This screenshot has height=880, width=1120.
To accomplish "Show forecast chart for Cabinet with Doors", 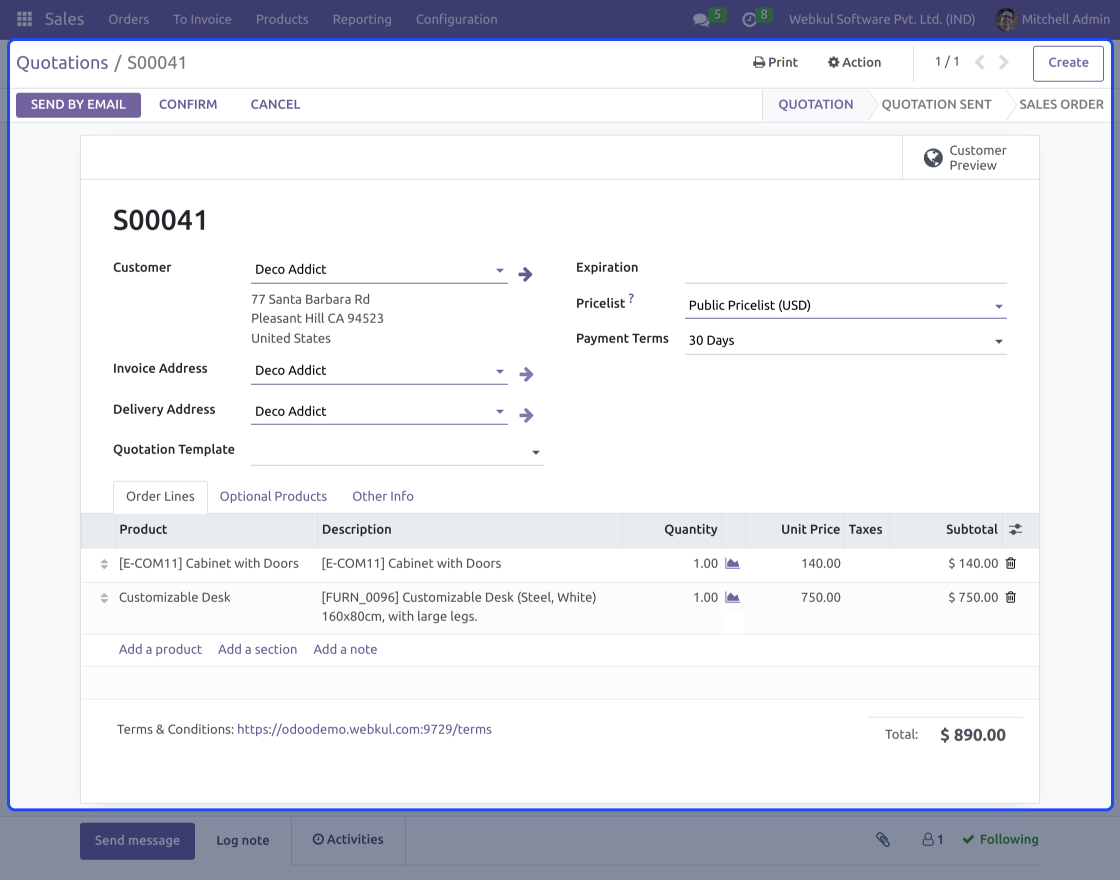I will tap(732, 564).
